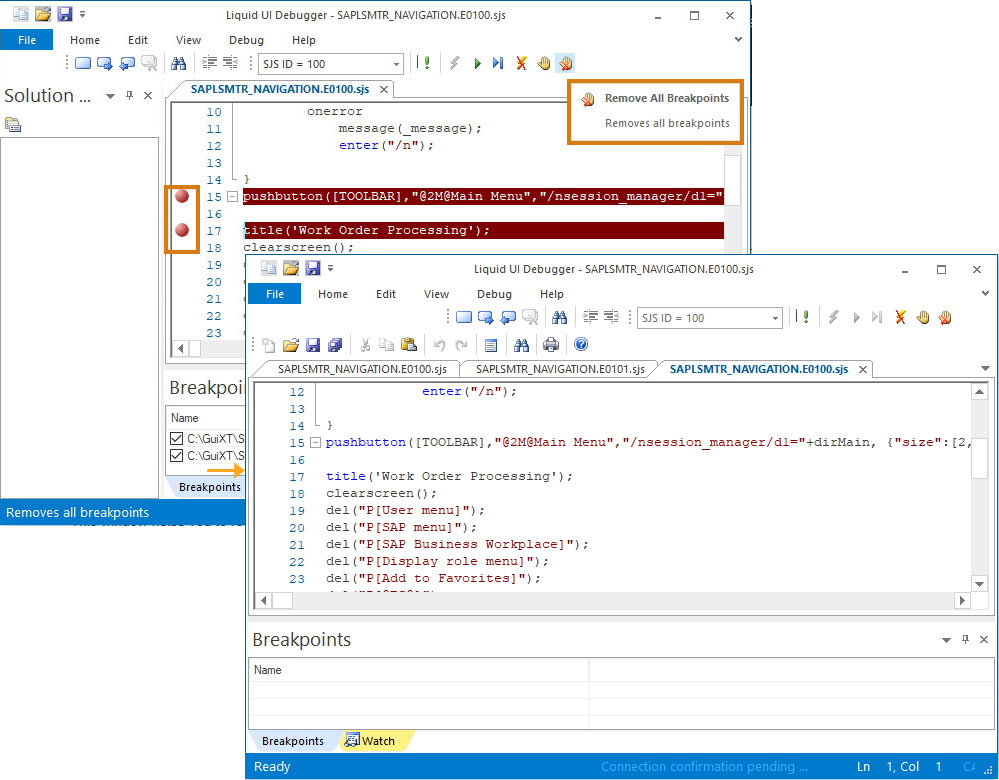Switch to SAPLSMTR_NAVIGATION.E0101.sjs tab in front window

click(560, 369)
